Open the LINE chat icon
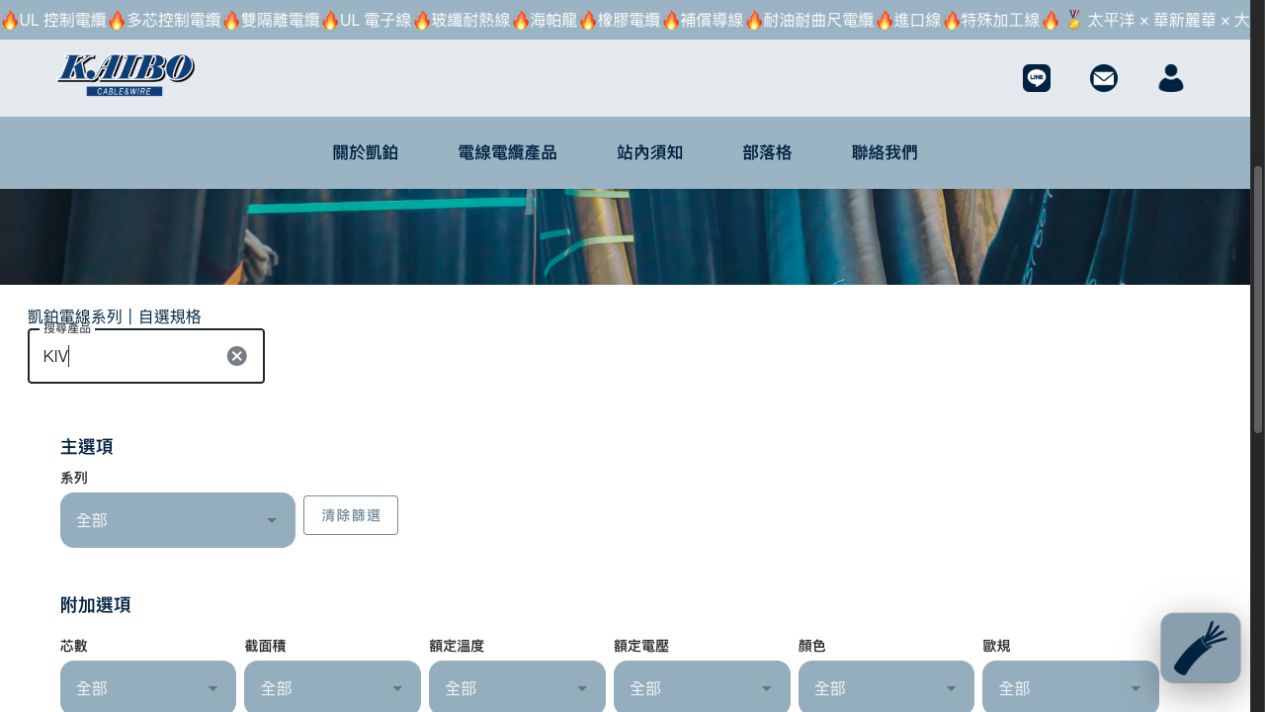This screenshot has height=712, width=1265. click(1037, 78)
